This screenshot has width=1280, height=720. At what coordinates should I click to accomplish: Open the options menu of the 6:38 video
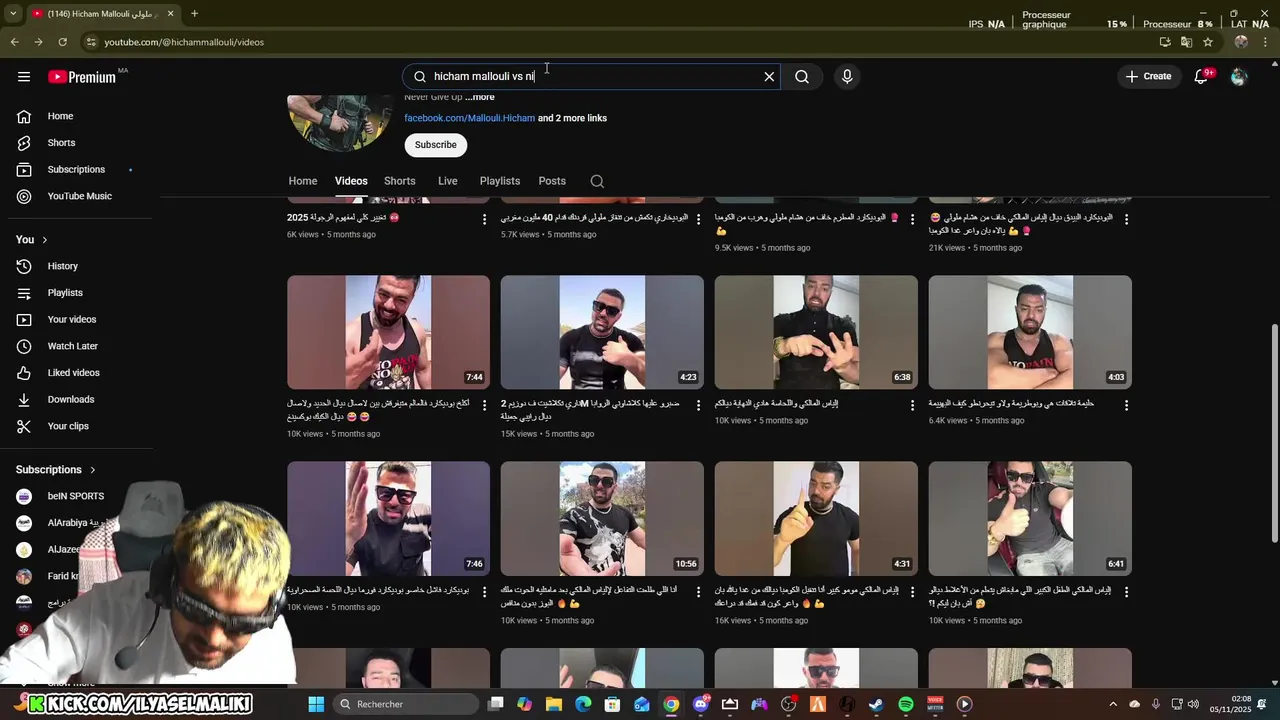912,405
